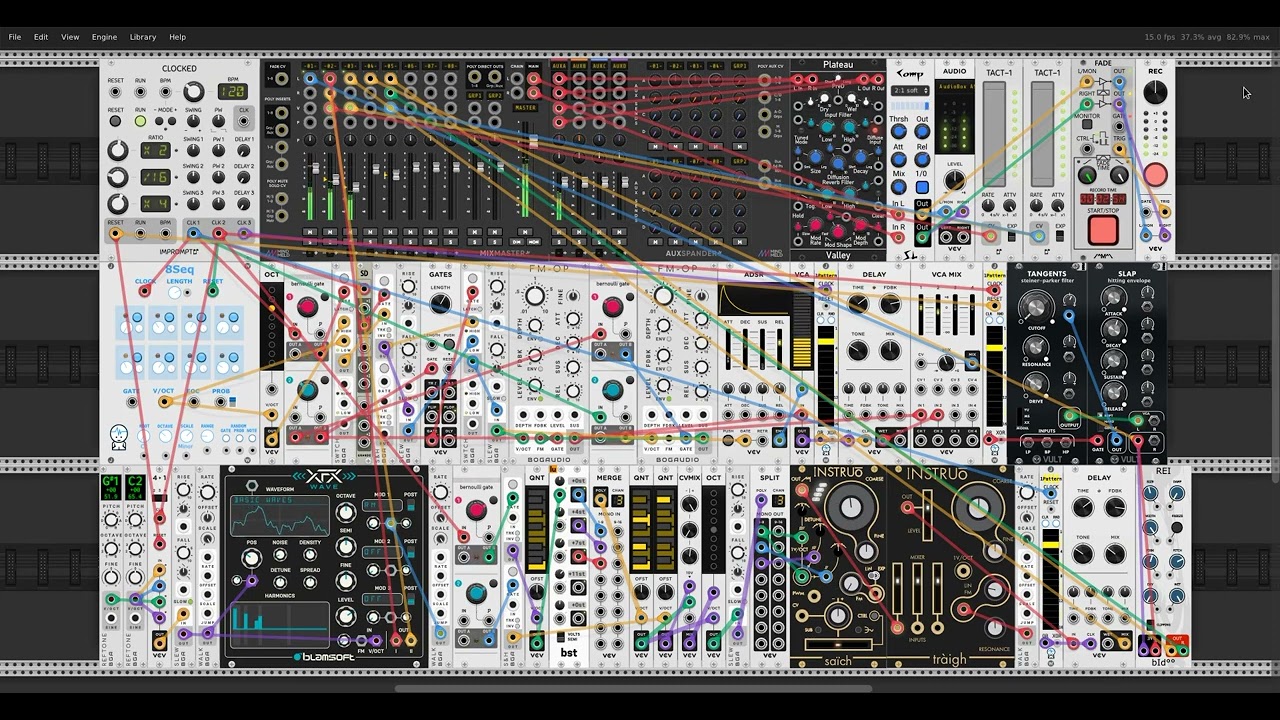Open Audio module device selector display
The width and height of the screenshot is (1280, 720).
click(x=955, y=87)
